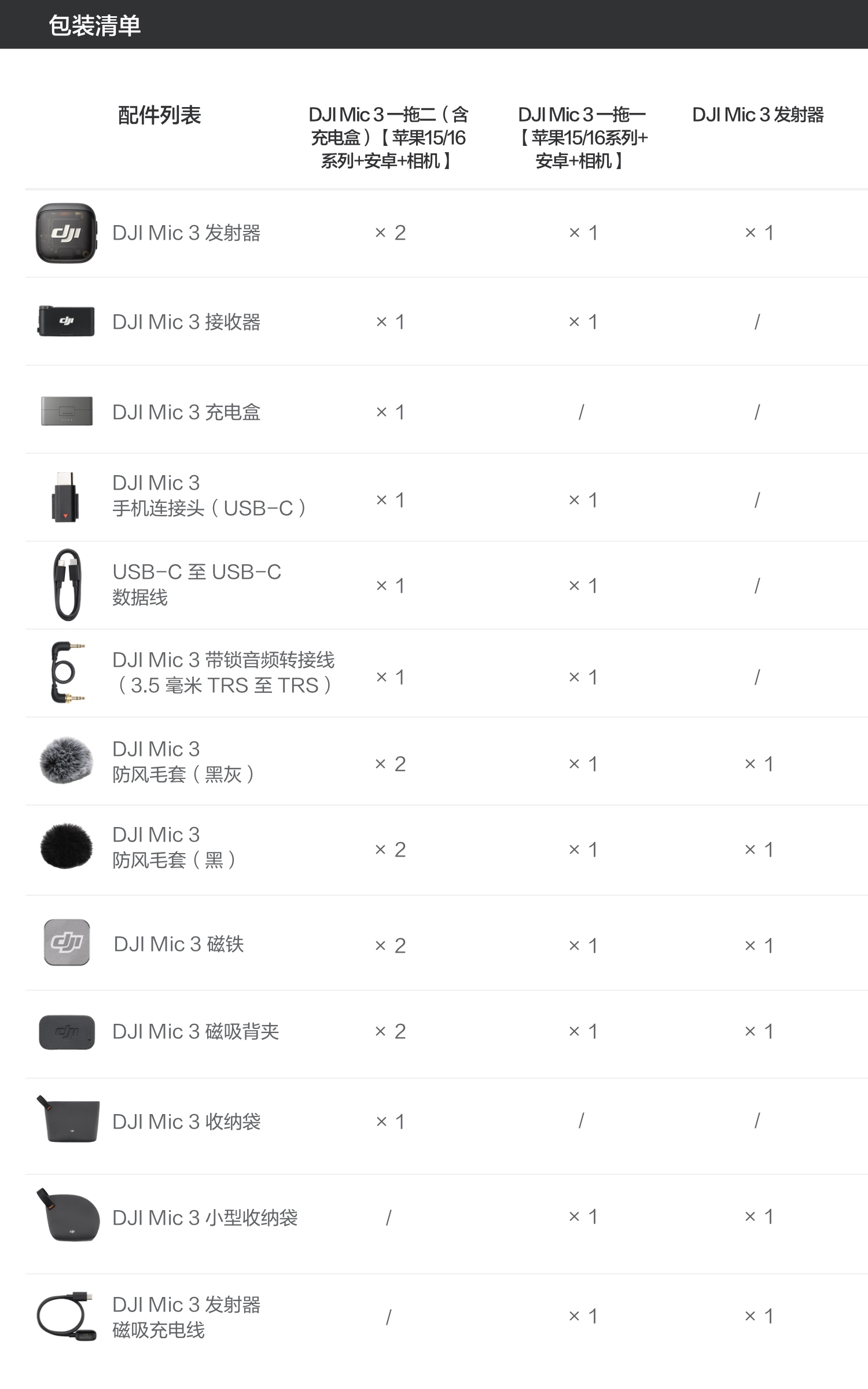Click the black-gray furry windscreen image
The image size is (868, 1389).
pos(66,760)
